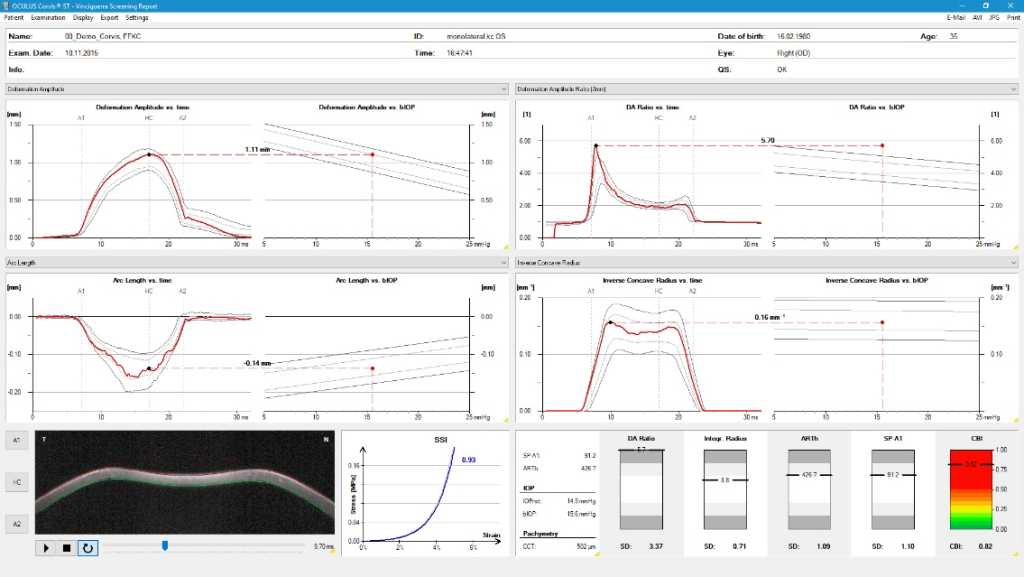The height and width of the screenshot is (577, 1024).
Task: Open the Display menu
Action: pyautogui.click(x=84, y=18)
